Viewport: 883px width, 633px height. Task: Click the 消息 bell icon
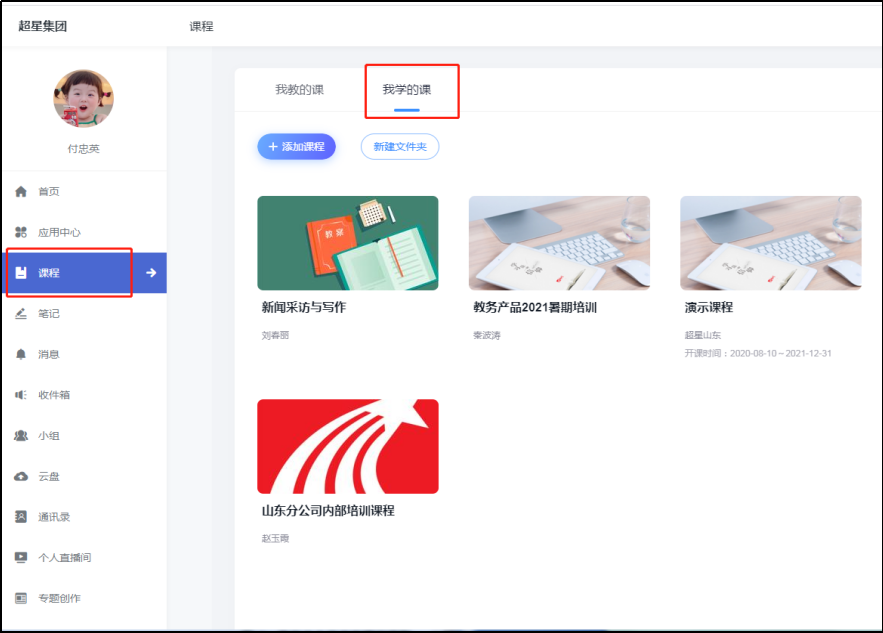(21, 354)
